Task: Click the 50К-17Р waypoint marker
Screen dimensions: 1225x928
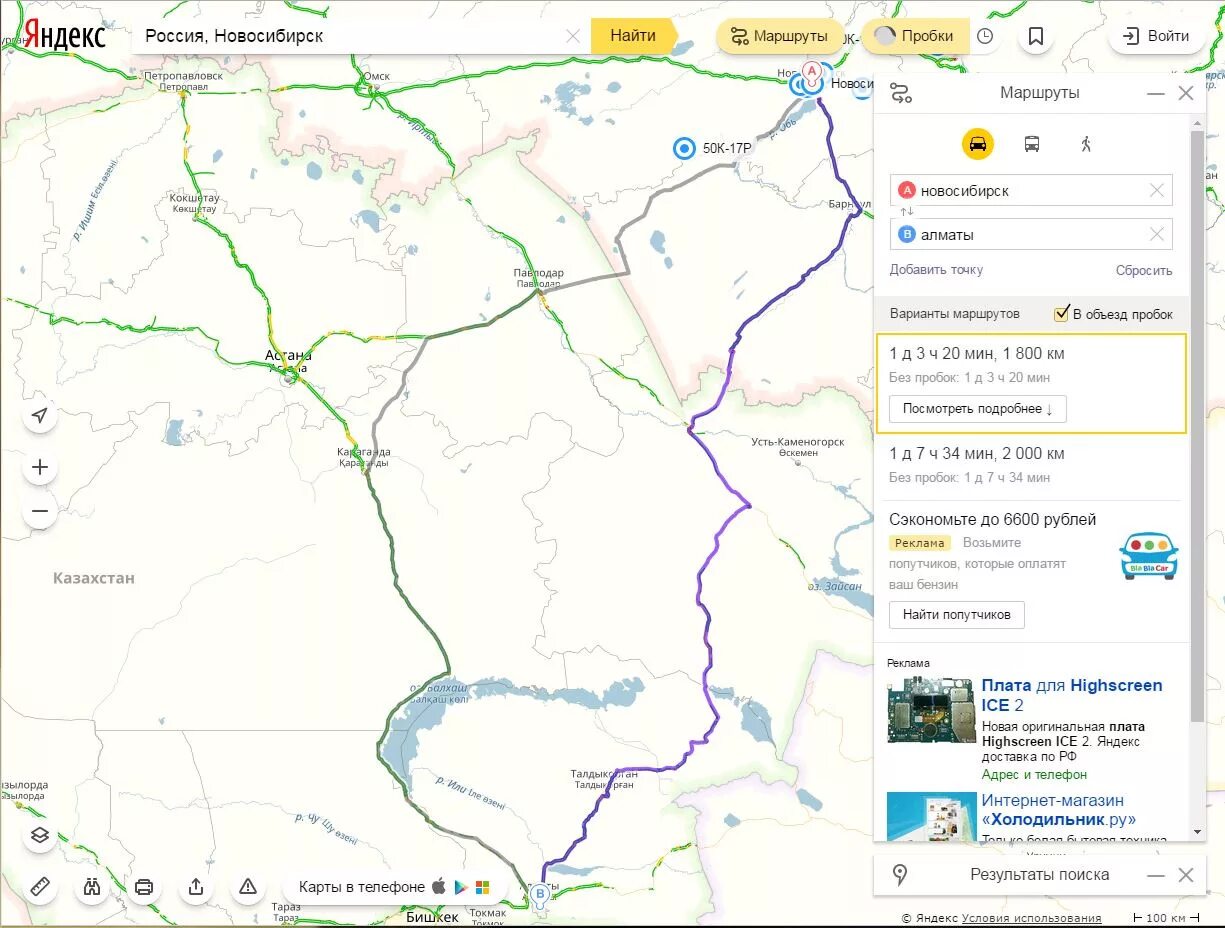Action: [684, 148]
